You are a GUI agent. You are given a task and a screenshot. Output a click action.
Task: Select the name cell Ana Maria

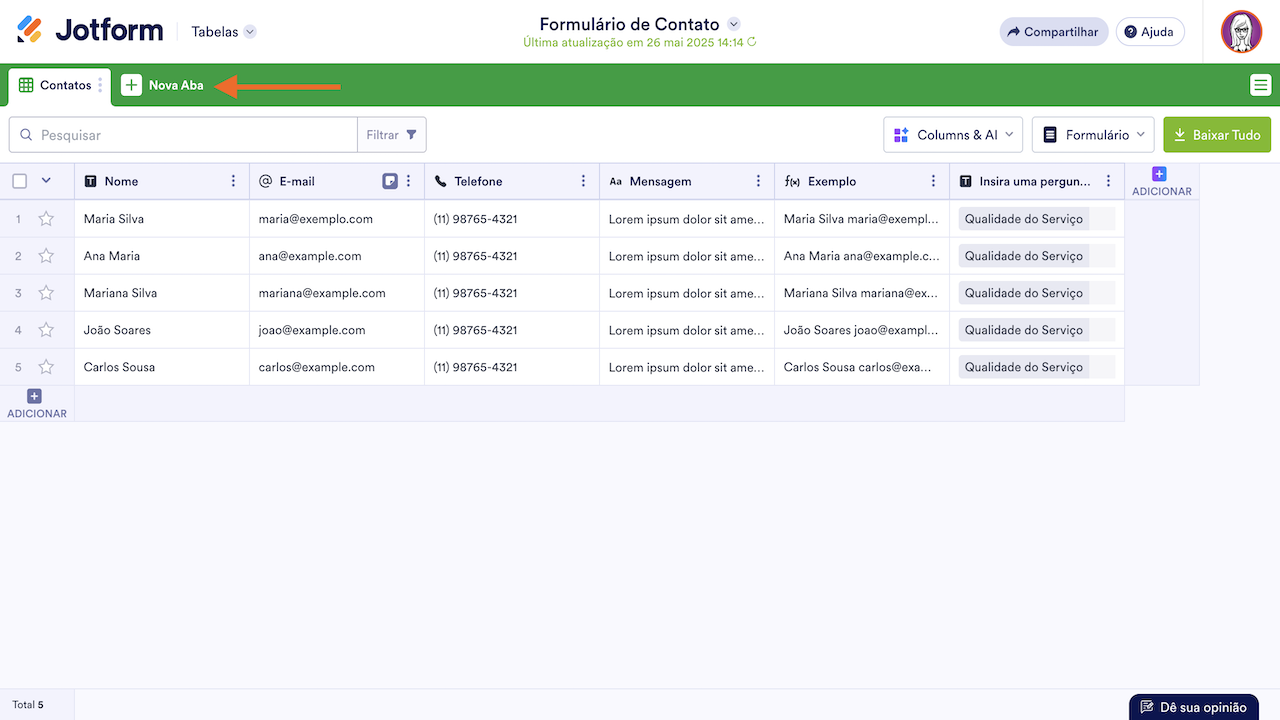click(162, 256)
